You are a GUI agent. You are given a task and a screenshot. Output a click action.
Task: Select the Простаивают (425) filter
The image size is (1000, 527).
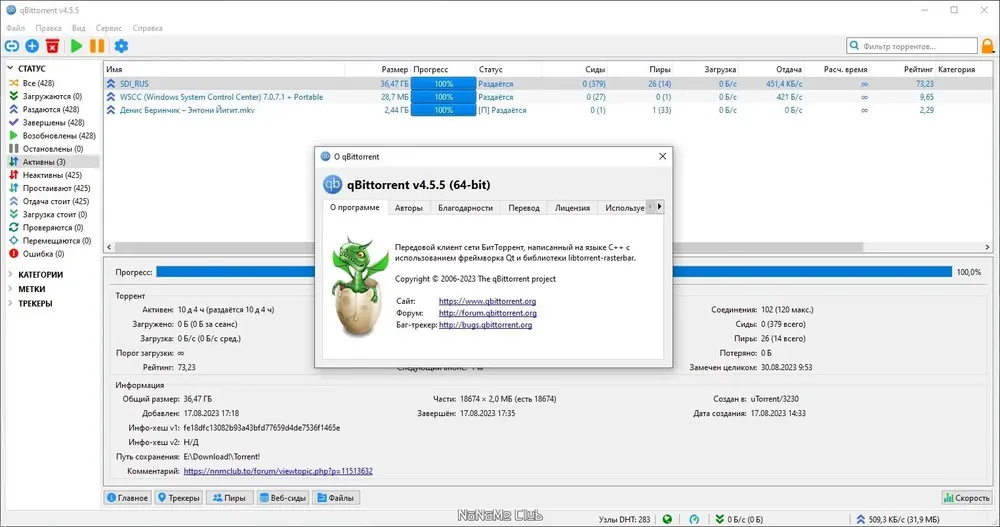56,188
